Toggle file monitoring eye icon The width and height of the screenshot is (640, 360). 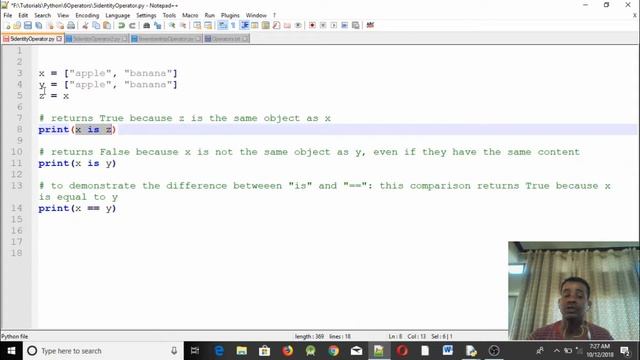click(298, 26)
